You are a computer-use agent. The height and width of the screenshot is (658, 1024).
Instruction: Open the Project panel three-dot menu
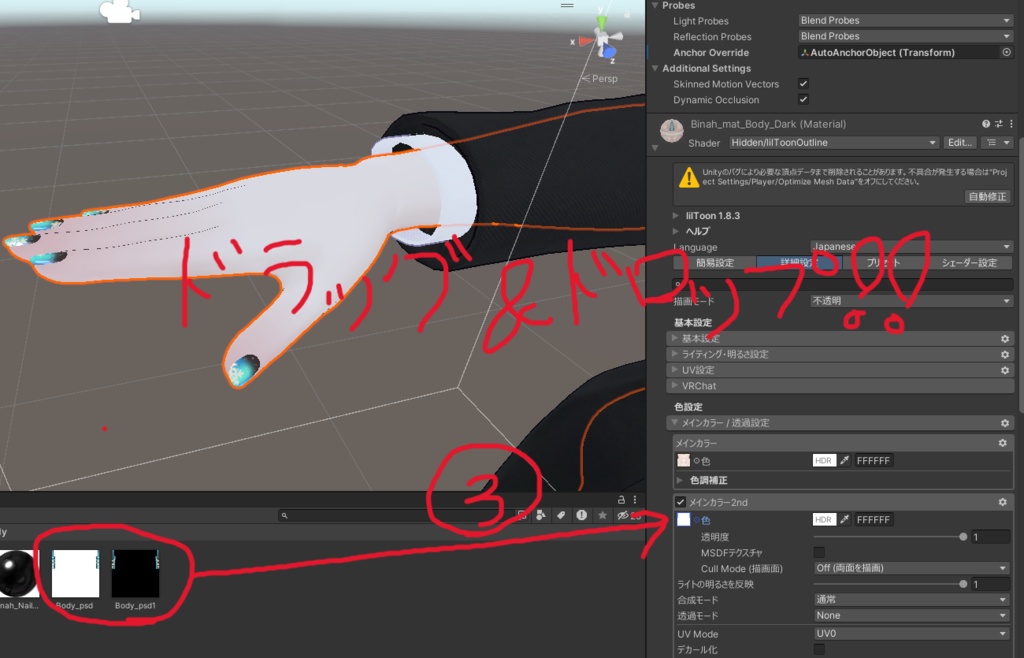point(634,499)
